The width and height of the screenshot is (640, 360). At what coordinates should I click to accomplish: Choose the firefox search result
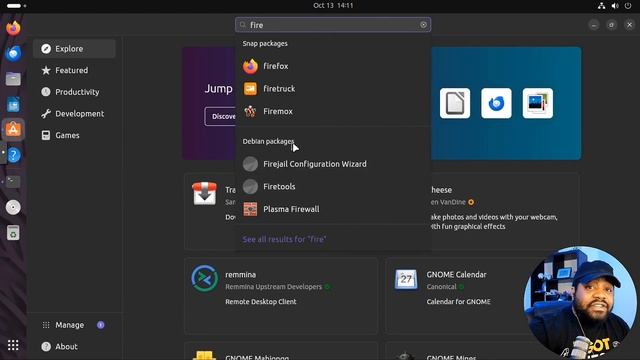point(333,66)
